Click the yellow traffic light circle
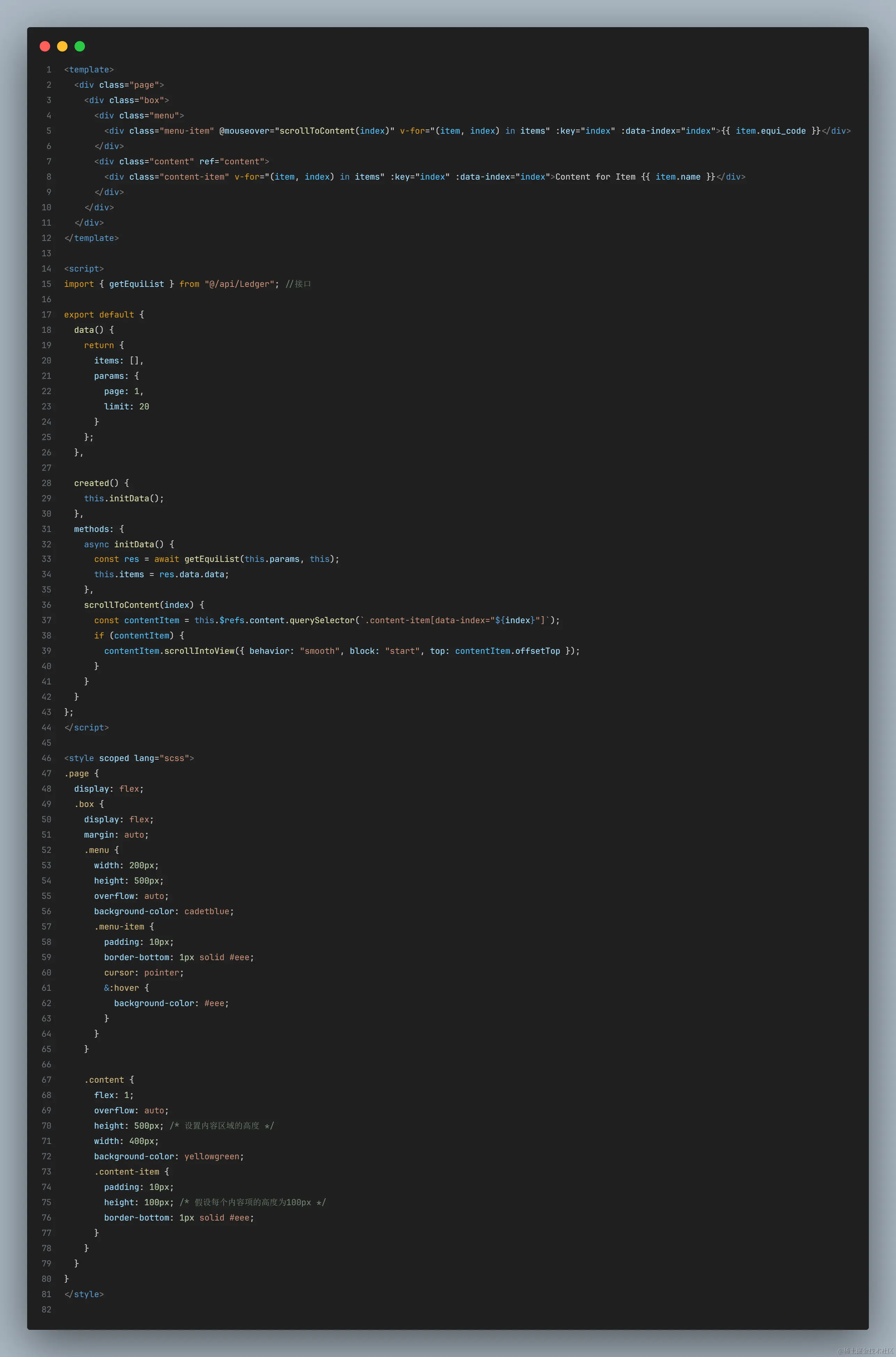Viewport: 896px width, 1357px height. tap(62, 46)
